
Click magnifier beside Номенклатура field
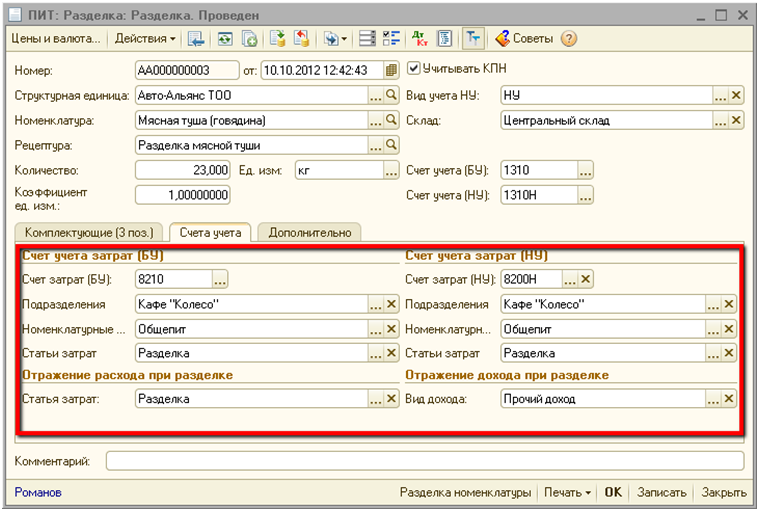point(392,120)
